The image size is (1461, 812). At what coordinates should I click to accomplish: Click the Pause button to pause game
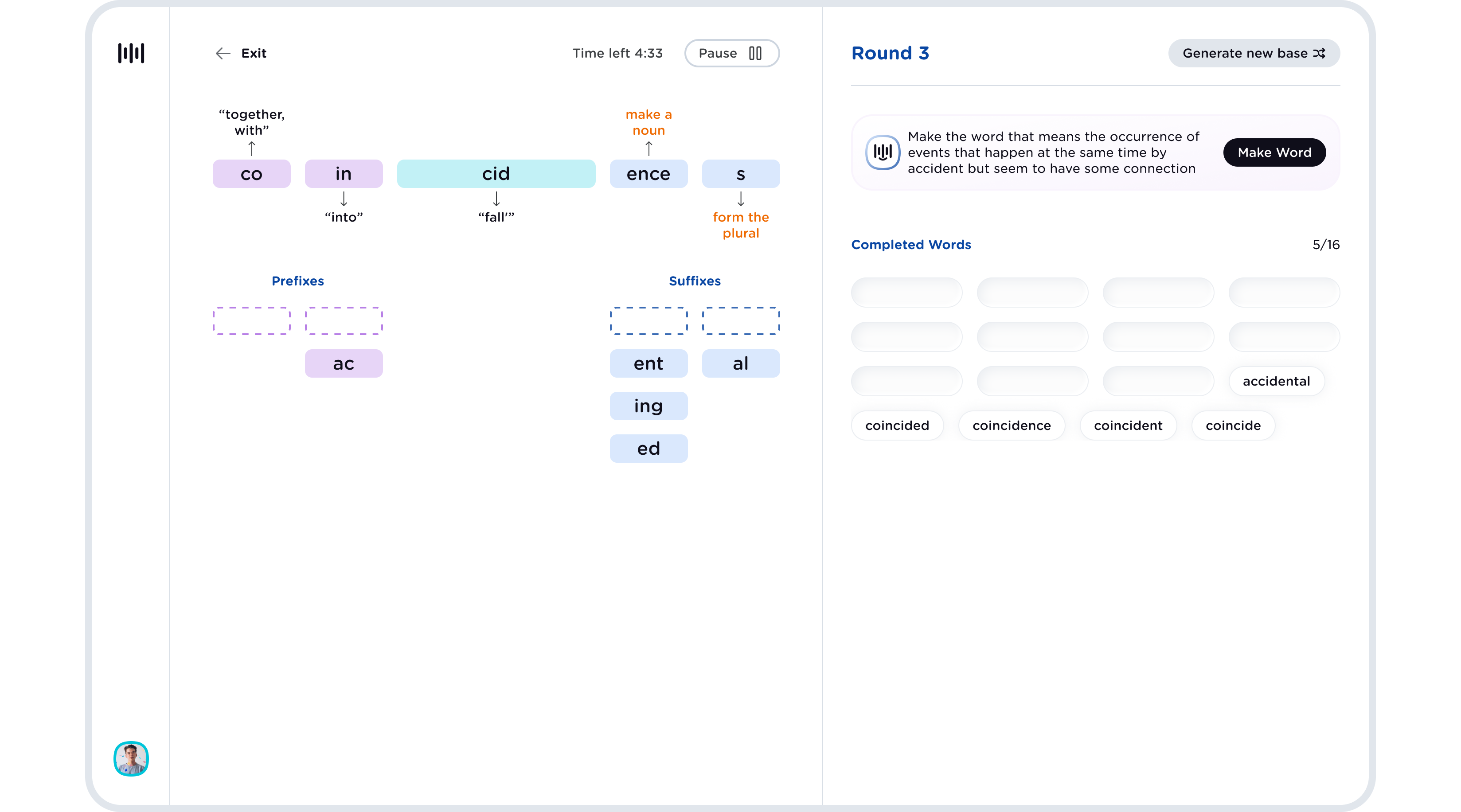coord(731,53)
